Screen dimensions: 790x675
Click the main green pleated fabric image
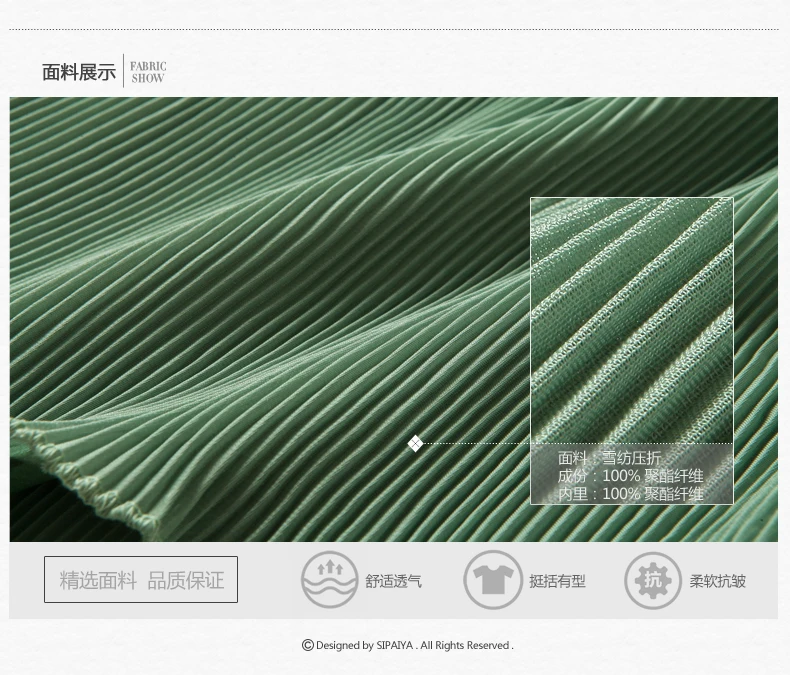tap(393, 319)
